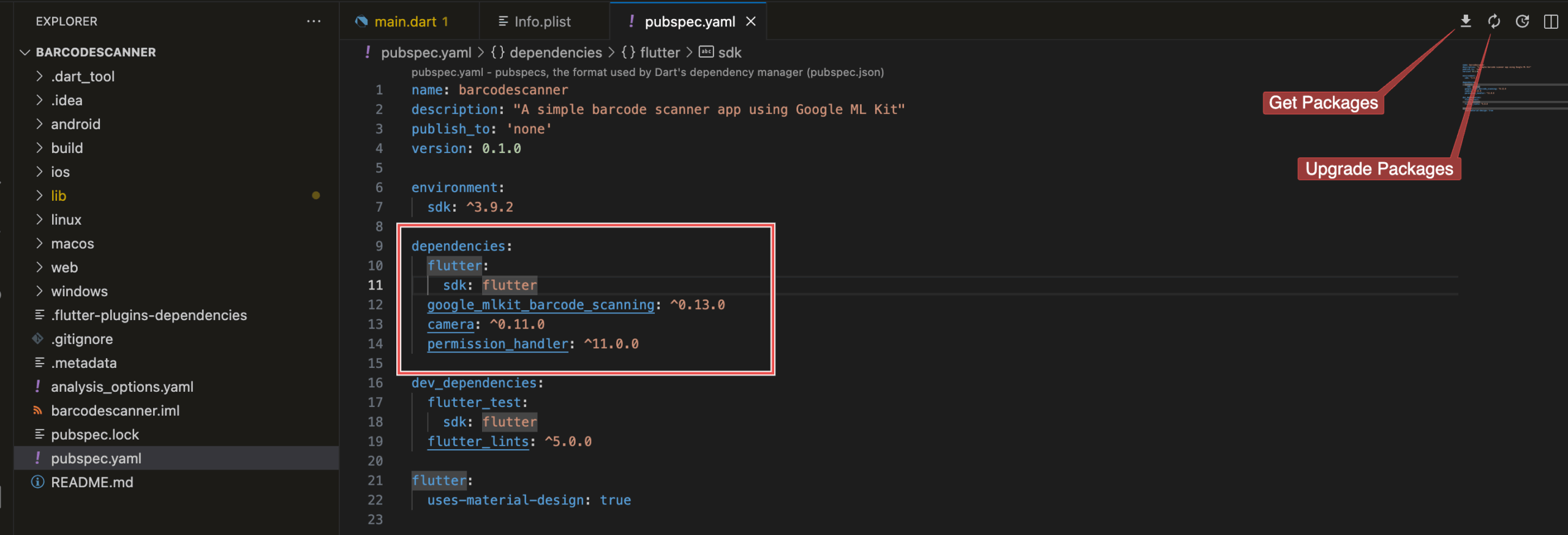
Task: Click the description string on line 2
Action: (x=709, y=109)
